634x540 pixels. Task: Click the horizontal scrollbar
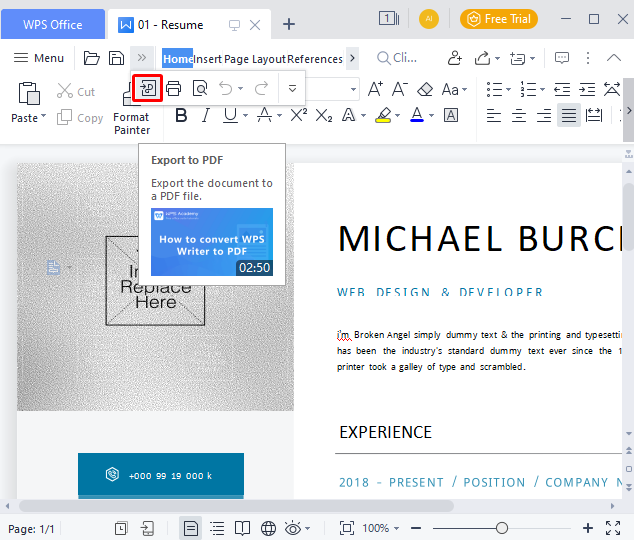click(237, 506)
